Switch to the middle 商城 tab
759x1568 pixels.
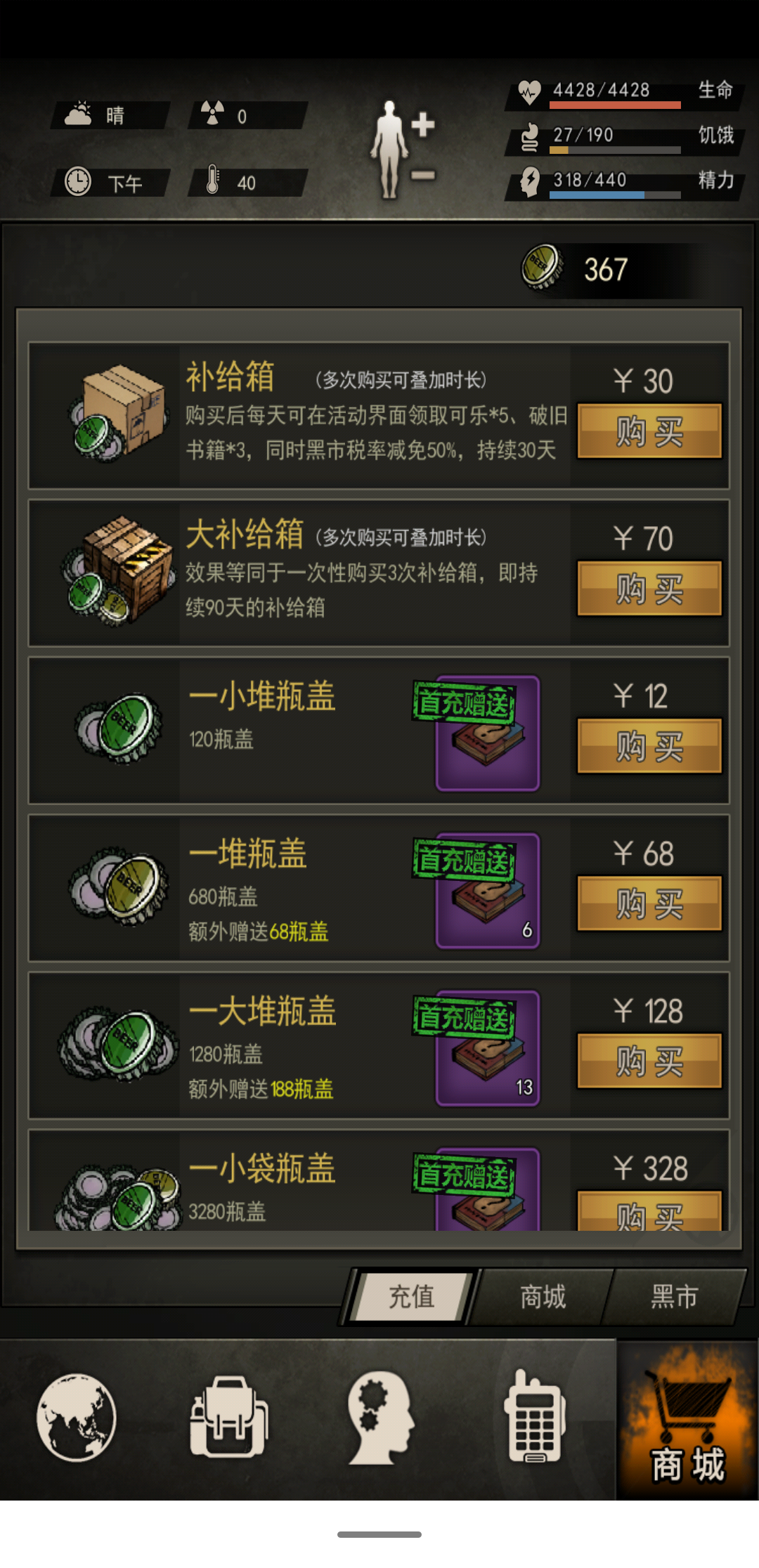tap(543, 1297)
